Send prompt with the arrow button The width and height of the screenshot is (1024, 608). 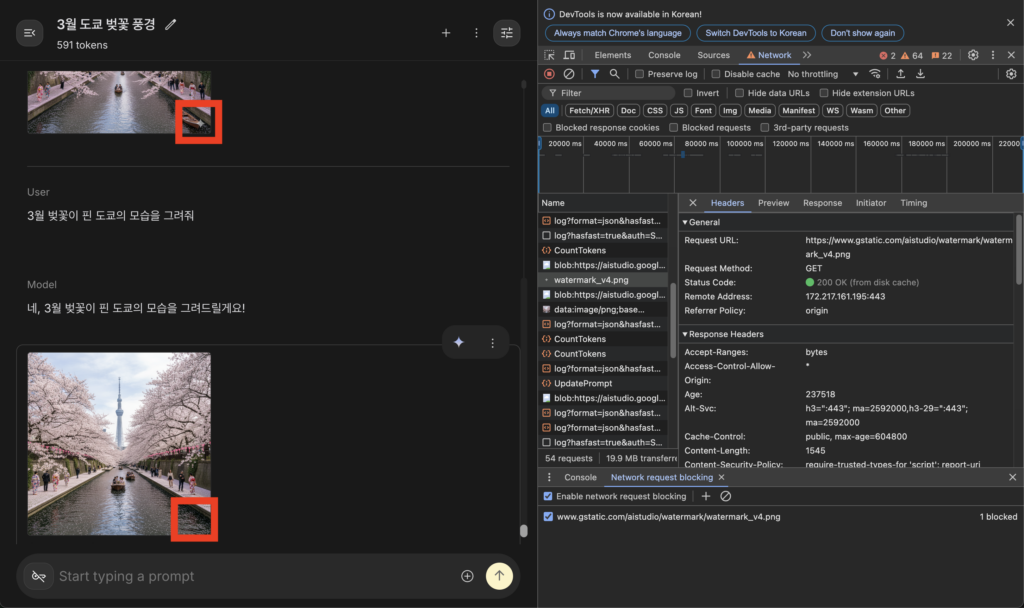pos(499,576)
